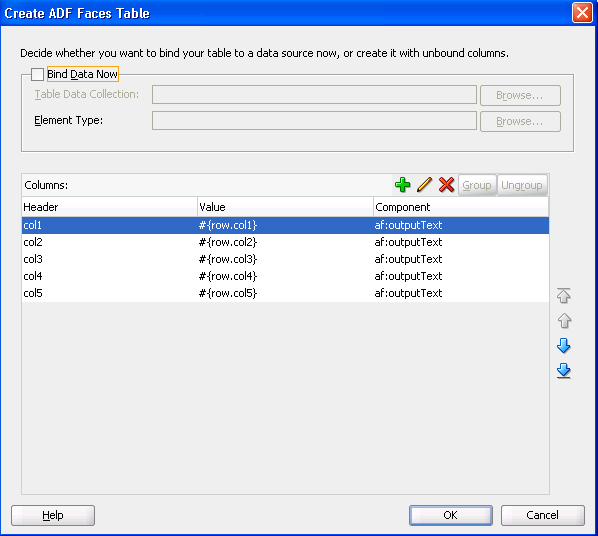Click the Table Data Collection field

(314, 95)
